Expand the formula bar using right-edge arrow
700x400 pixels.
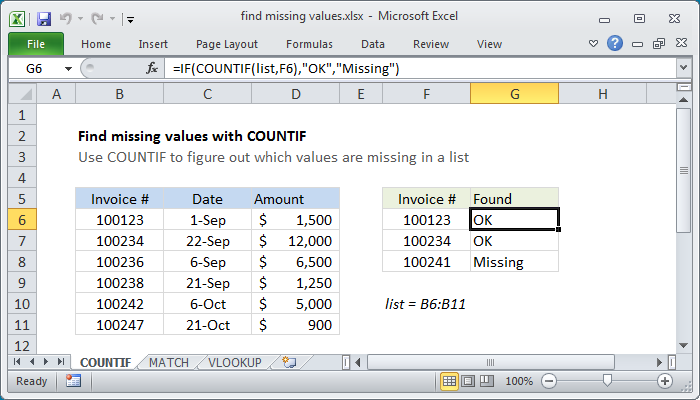point(684,68)
